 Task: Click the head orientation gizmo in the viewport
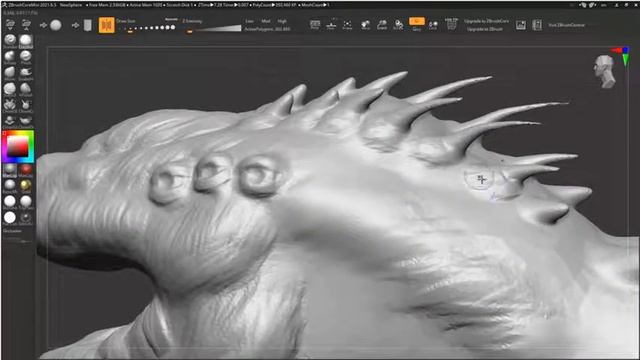[605, 71]
